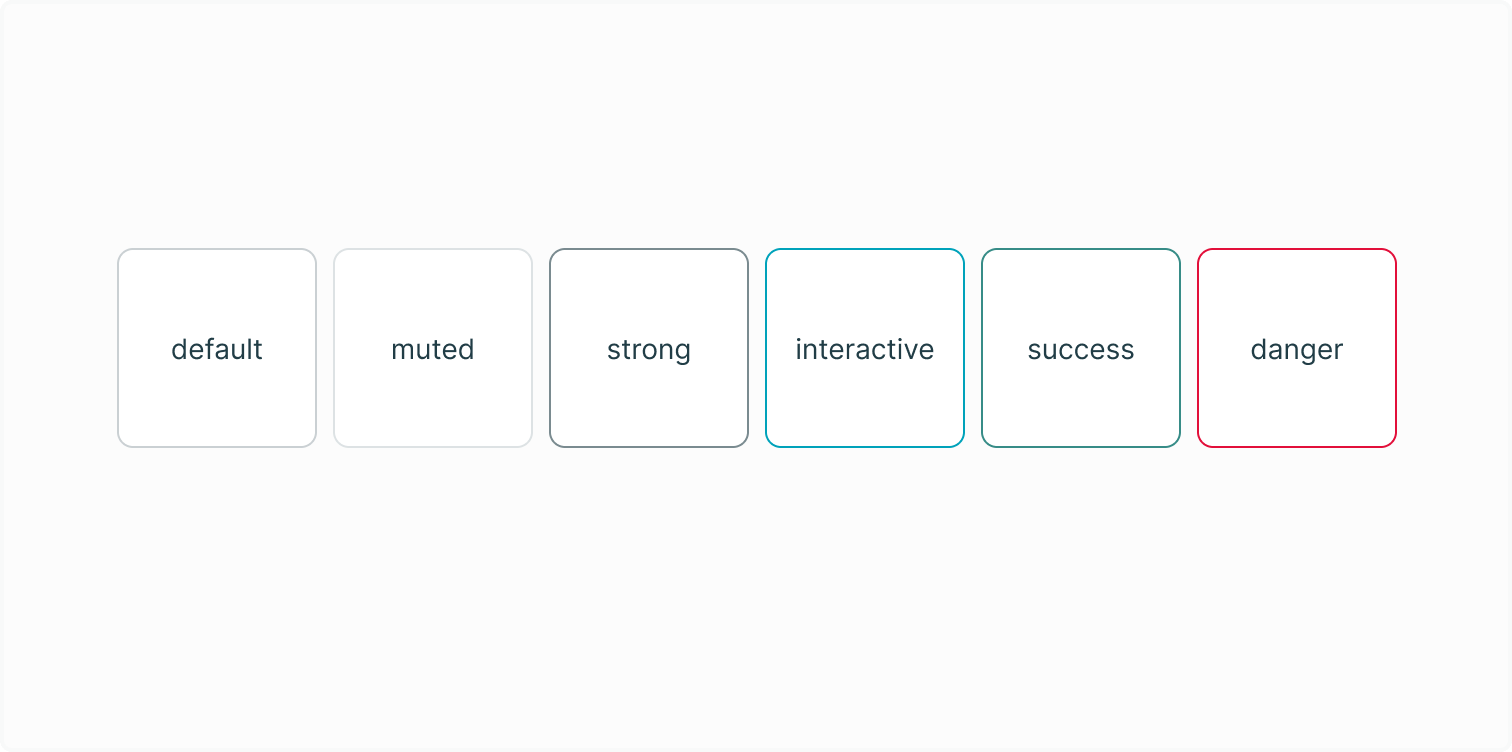The width and height of the screenshot is (1512, 752).
Task: Click the "default" text label
Action: (x=217, y=350)
